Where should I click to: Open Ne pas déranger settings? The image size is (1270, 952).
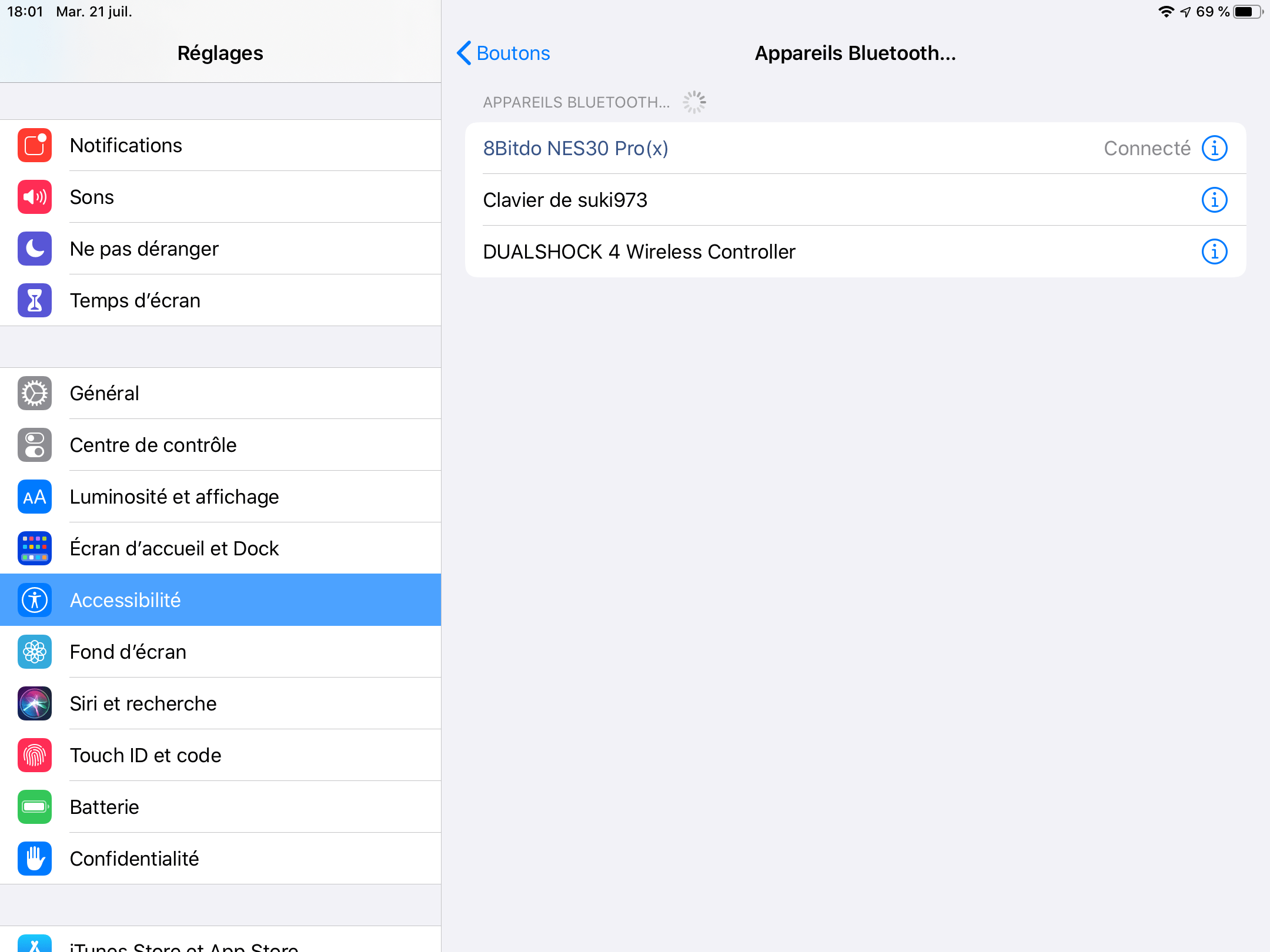click(220, 249)
